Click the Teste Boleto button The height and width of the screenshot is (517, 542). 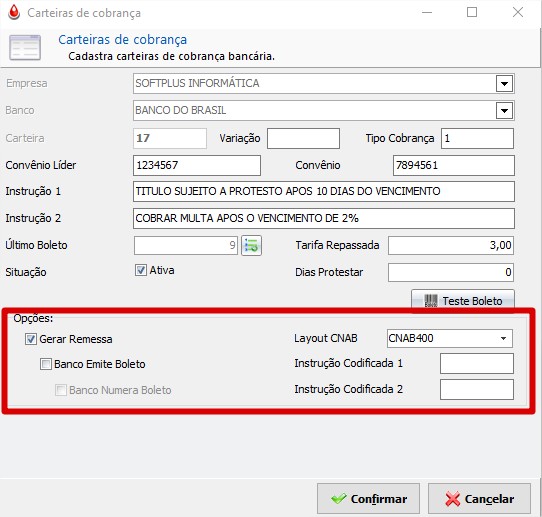(463, 301)
